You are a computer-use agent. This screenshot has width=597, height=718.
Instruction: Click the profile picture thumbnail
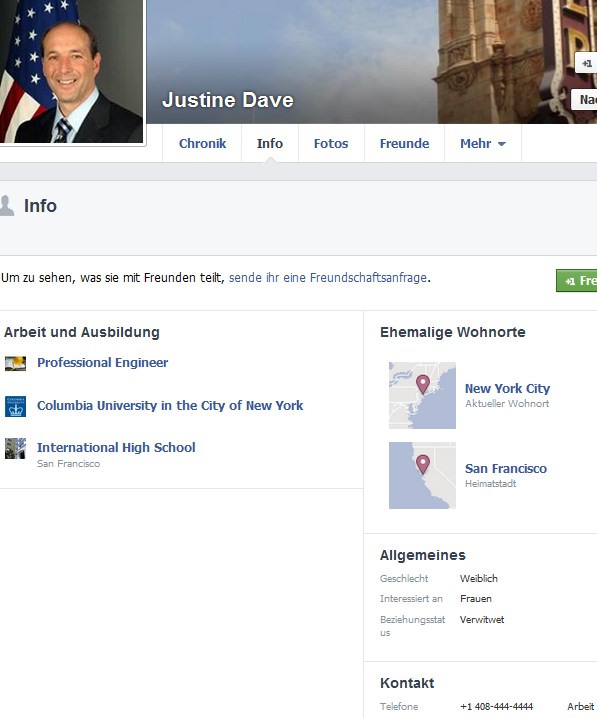tap(71, 71)
